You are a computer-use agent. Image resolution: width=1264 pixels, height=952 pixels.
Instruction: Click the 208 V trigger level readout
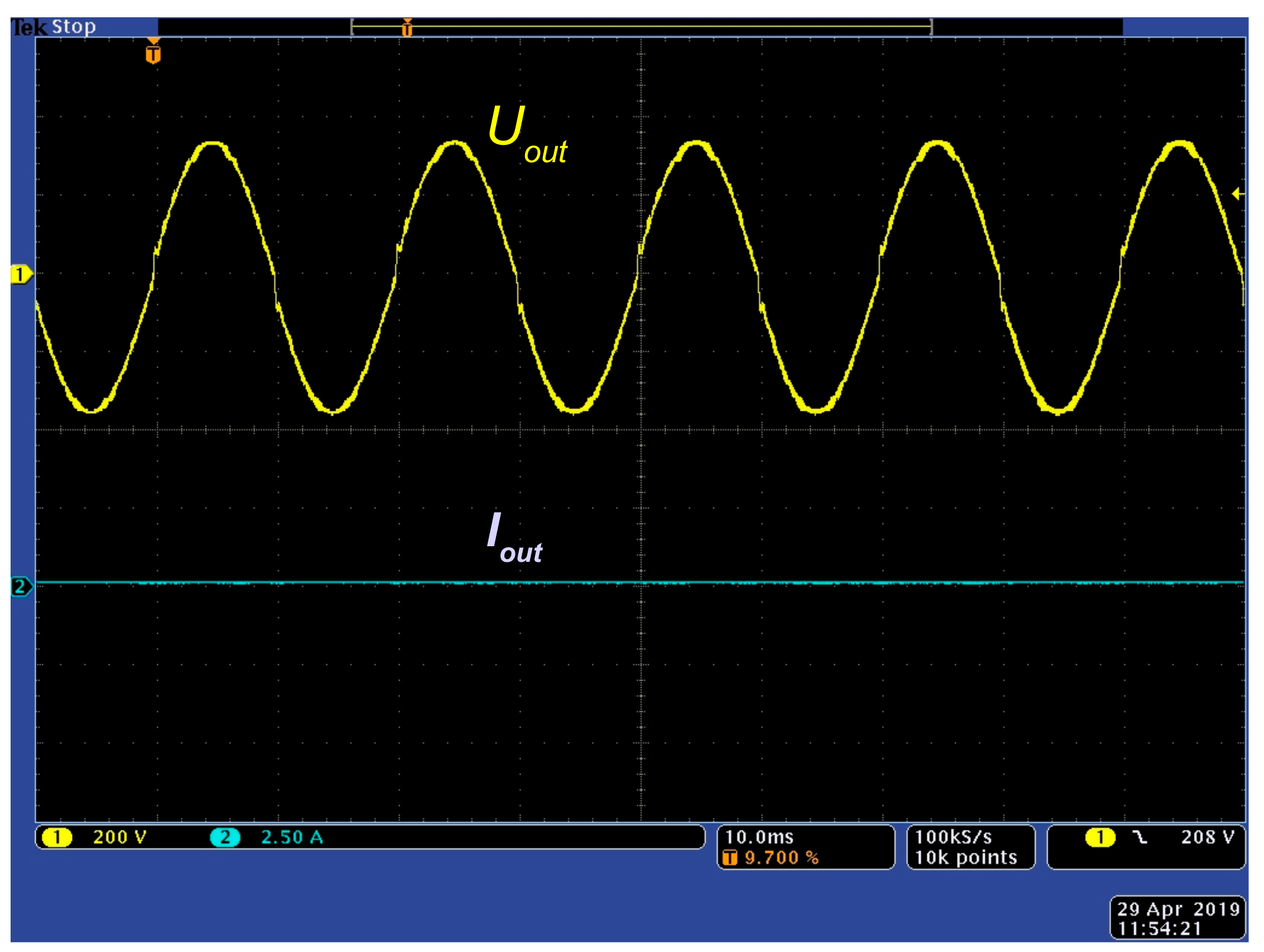(x=1207, y=838)
